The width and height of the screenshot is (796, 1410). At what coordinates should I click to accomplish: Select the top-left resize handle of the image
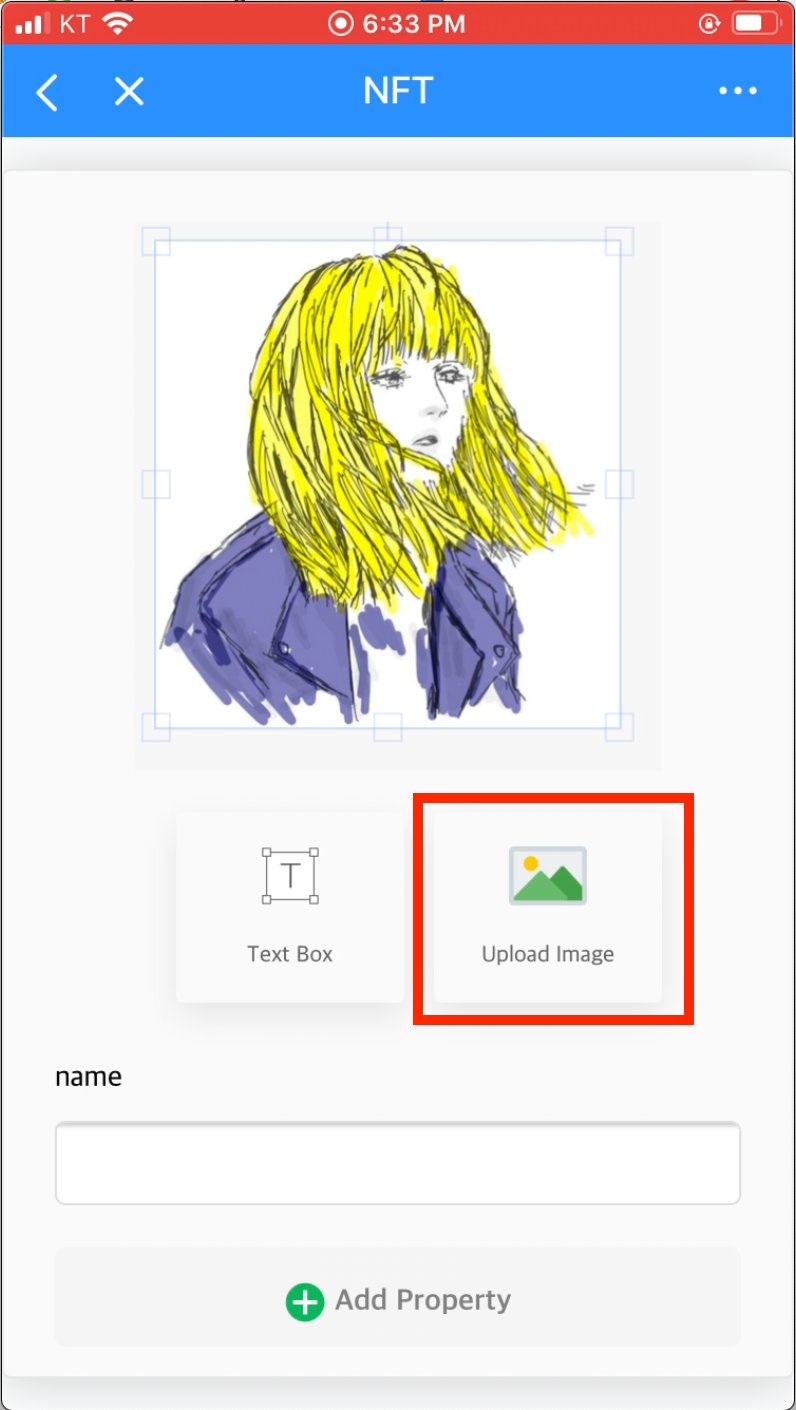[x=156, y=241]
